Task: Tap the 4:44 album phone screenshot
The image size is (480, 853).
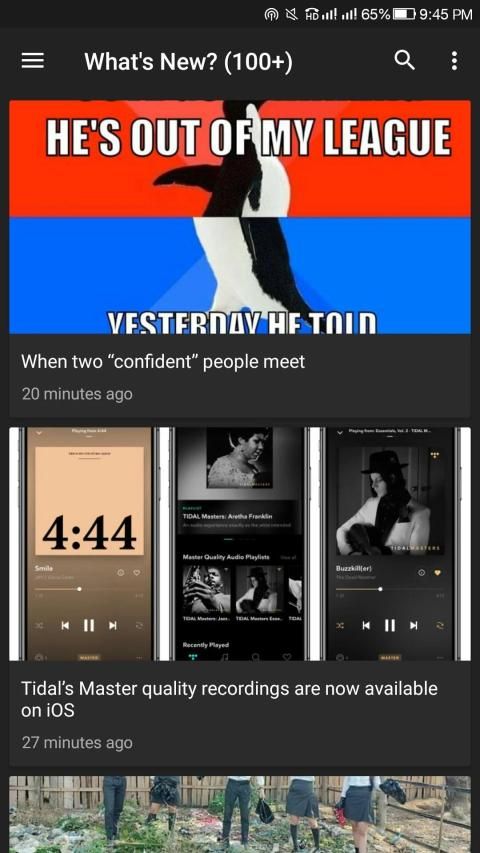Action: [90, 544]
